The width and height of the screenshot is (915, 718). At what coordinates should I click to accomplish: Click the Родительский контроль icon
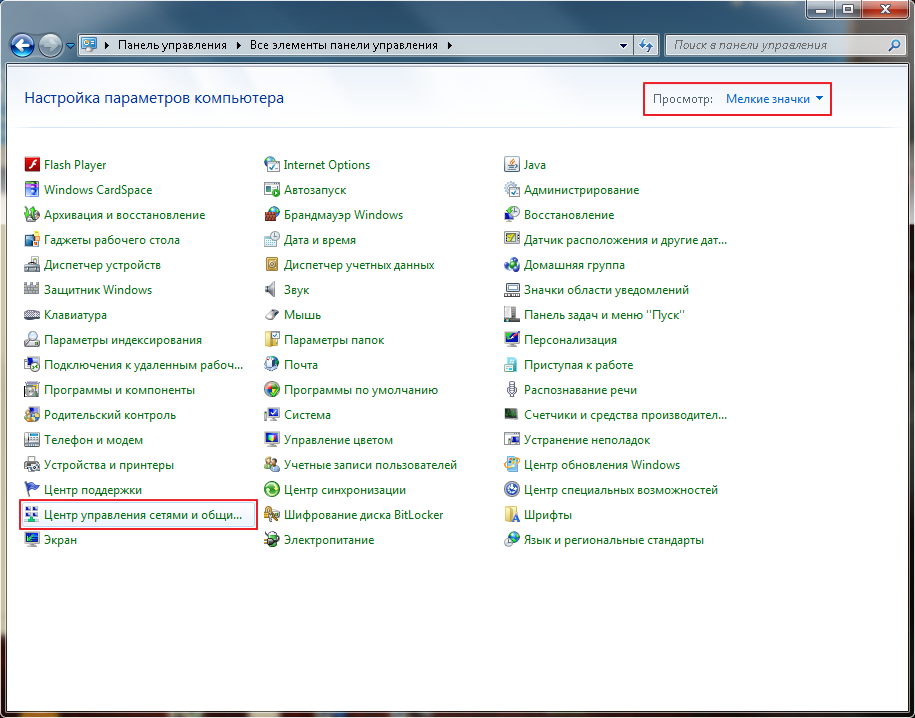point(32,415)
